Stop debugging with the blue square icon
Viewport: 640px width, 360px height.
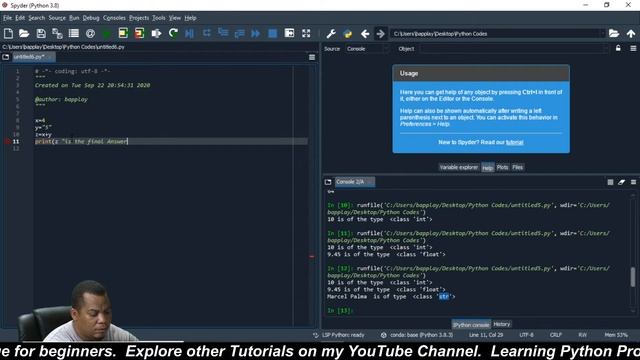(x=272, y=33)
